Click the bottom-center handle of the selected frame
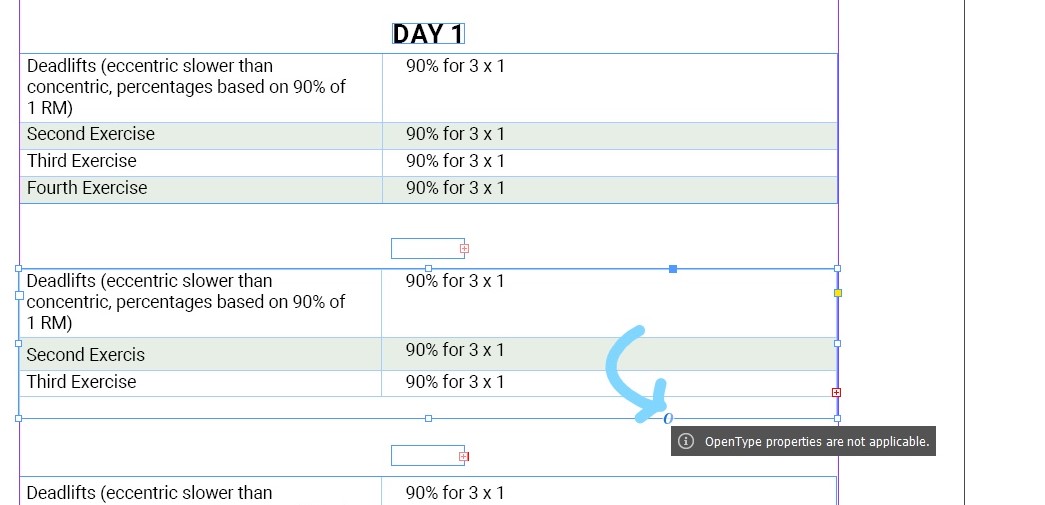The width and height of the screenshot is (1045, 505). 428,418
